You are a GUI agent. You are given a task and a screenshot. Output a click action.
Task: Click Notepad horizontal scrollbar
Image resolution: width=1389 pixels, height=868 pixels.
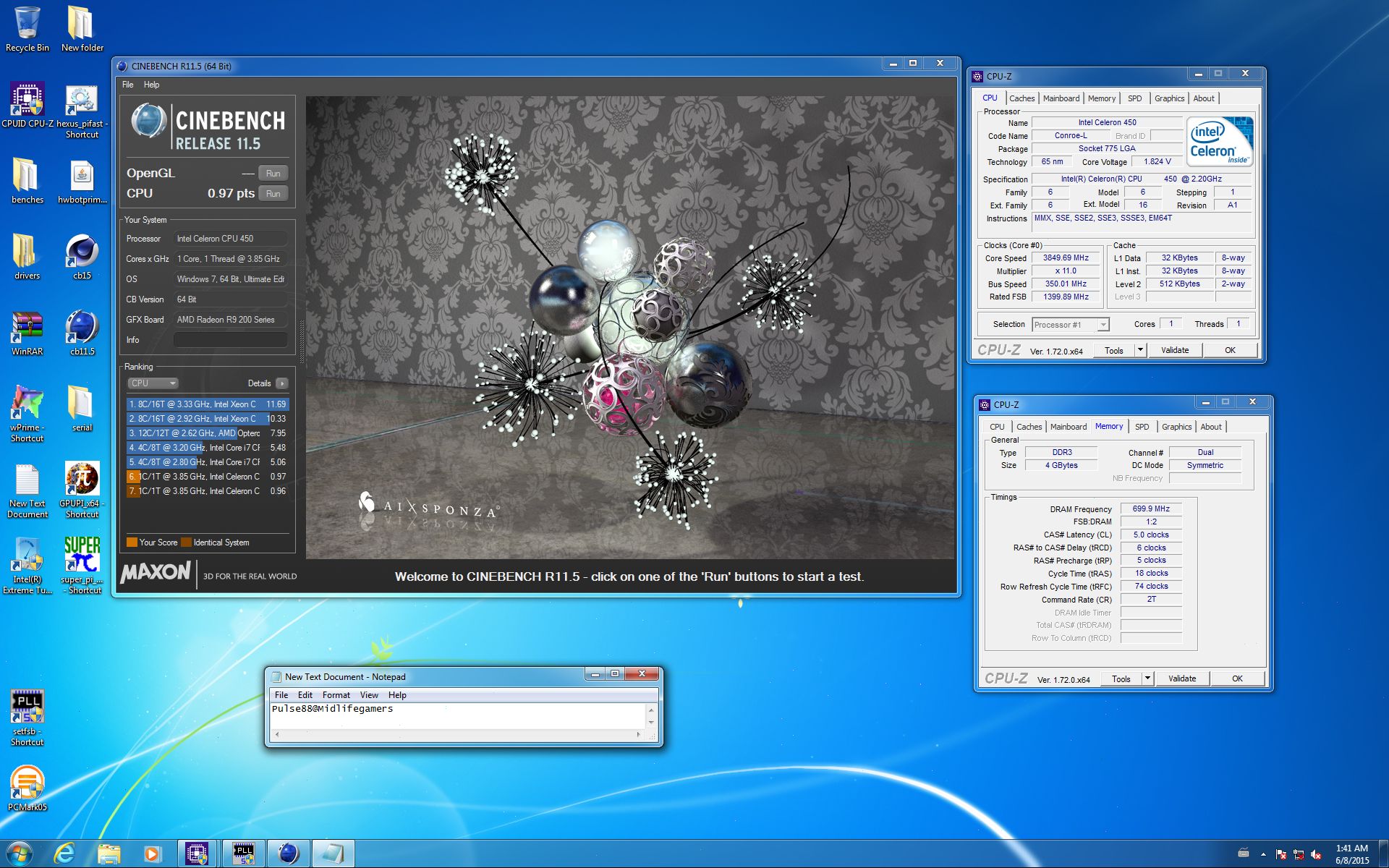tap(457, 735)
